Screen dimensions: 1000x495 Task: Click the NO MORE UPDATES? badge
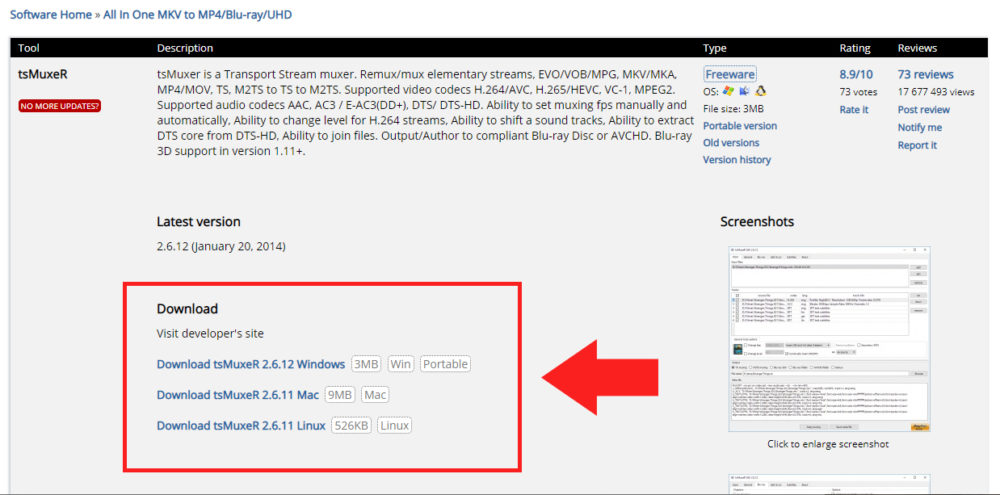(60, 106)
